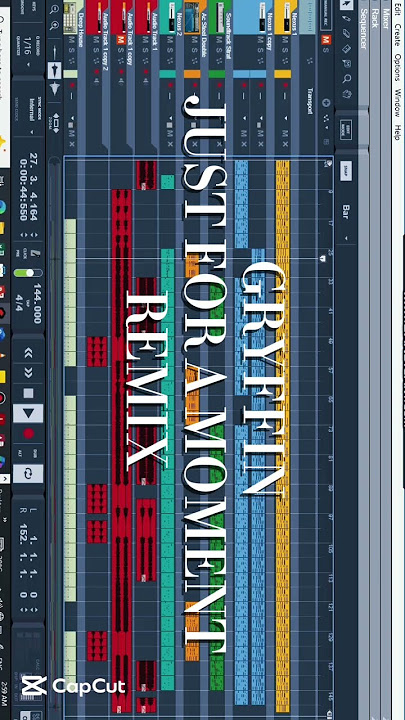Delete the Deep House lane with X
This screenshot has height=720, width=405.
[x=72, y=144]
